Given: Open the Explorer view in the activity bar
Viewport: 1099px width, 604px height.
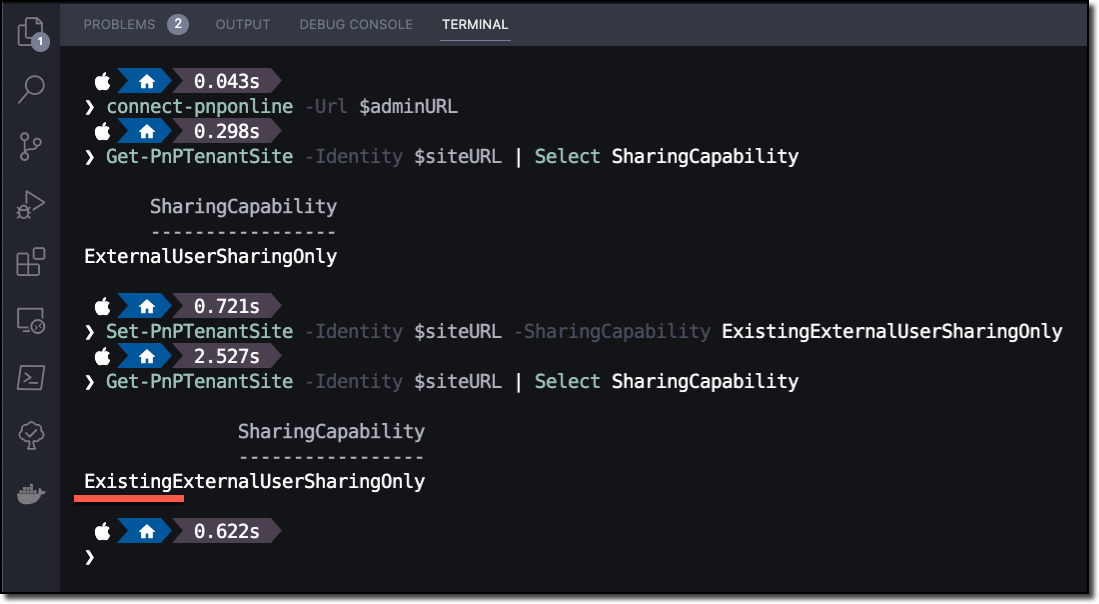Looking at the screenshot, I should click(30, 32).
